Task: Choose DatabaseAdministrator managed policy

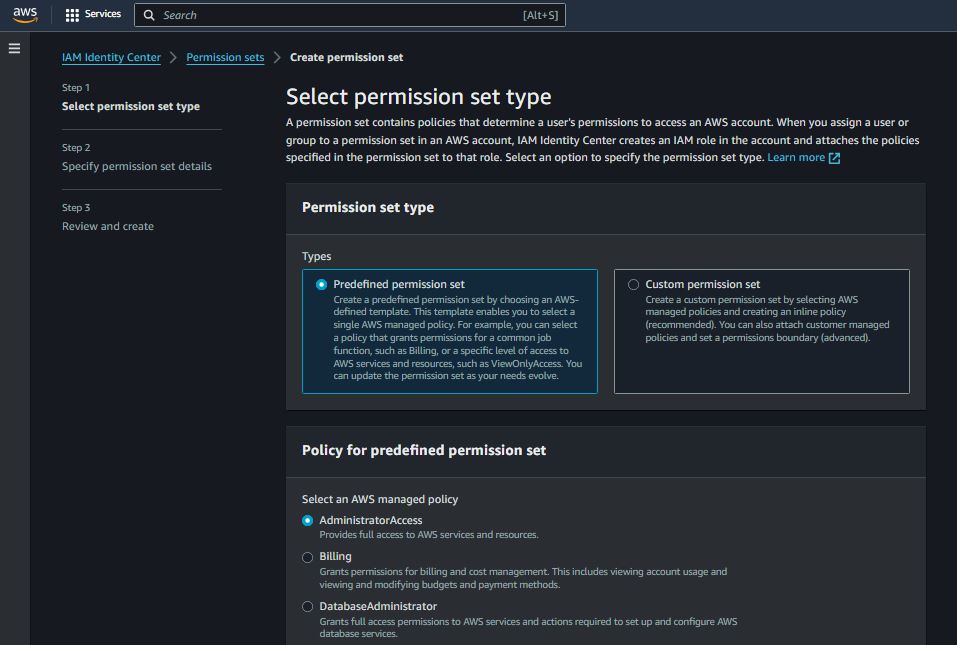Action: pyautogui.click(x=308, y=607)
